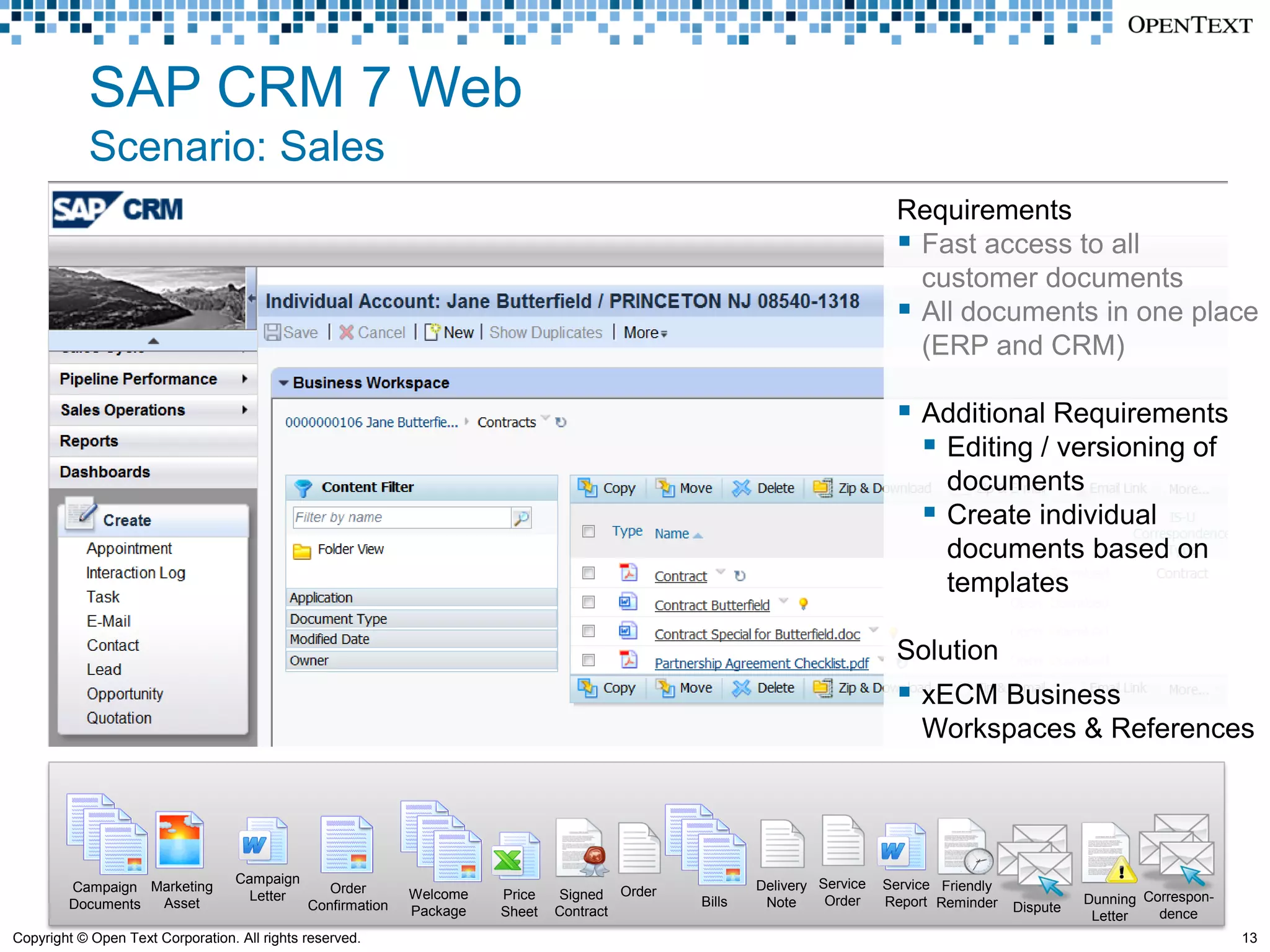Click the Type column header

pyautogui.click(x=627, y=531)
